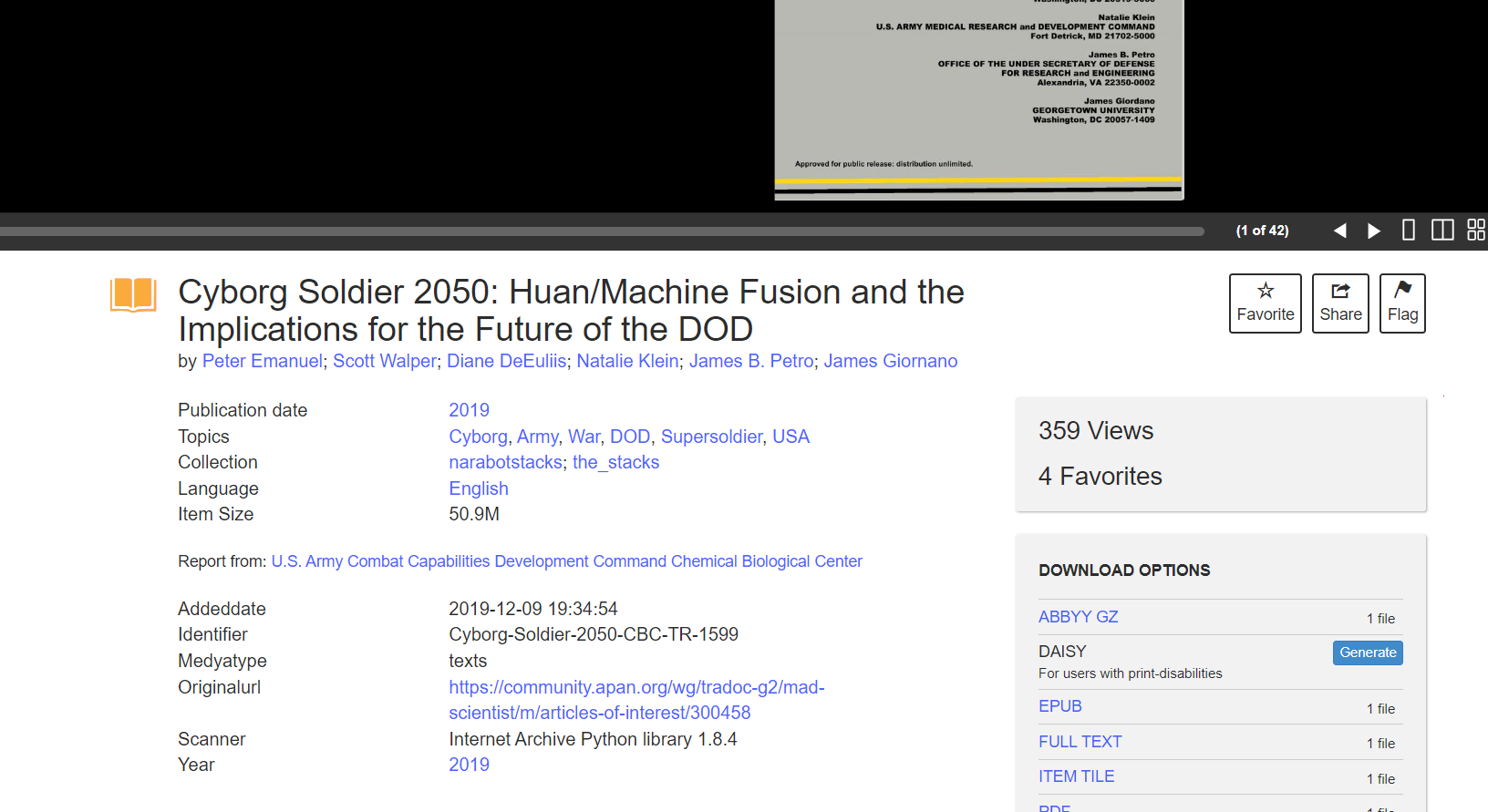Open the USA topic link
Image resolution: width=1488 pixels, height=812 pixels.
pyautogui.click(x=790, y=437)
